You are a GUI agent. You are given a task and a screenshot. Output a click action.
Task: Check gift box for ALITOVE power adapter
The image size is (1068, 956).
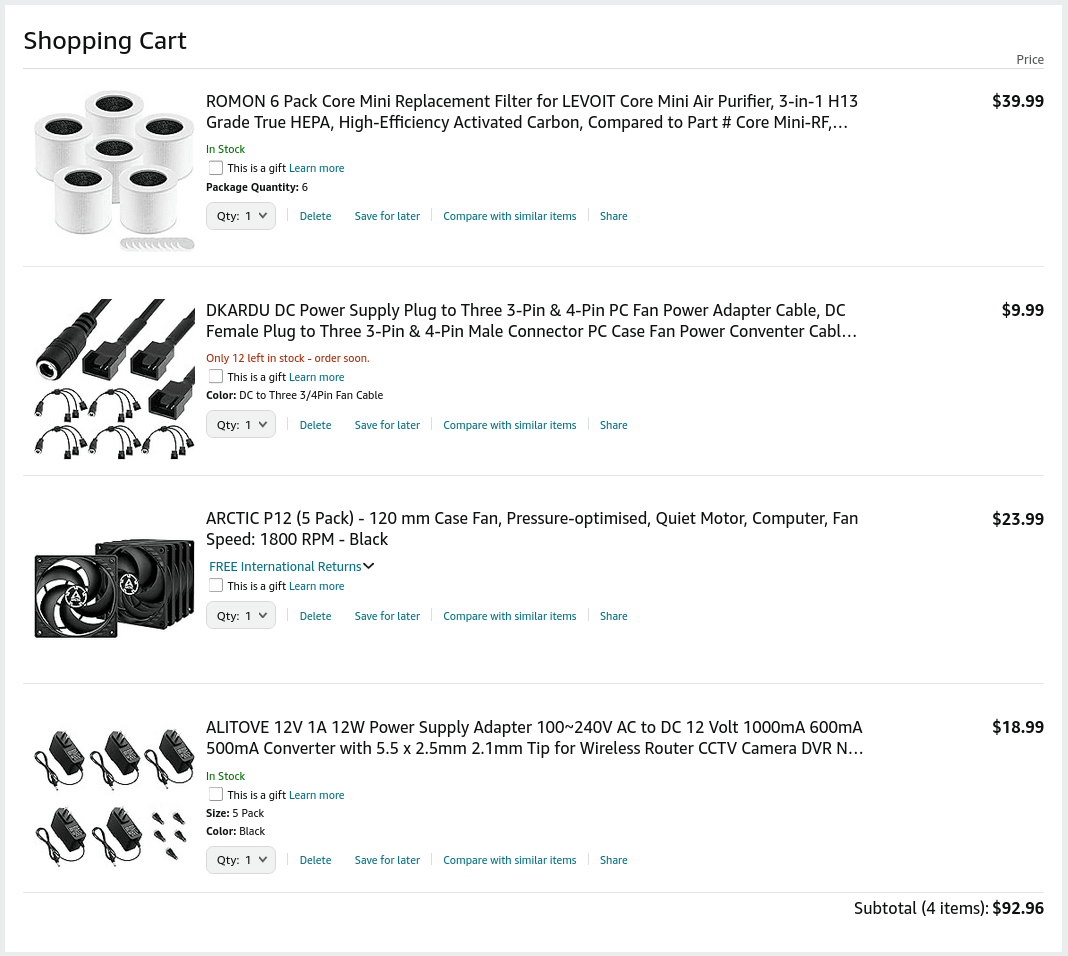(216, 795)
